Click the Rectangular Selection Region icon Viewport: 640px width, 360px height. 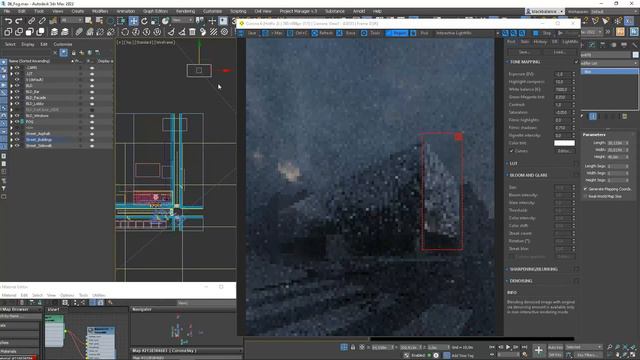point(110,20)
